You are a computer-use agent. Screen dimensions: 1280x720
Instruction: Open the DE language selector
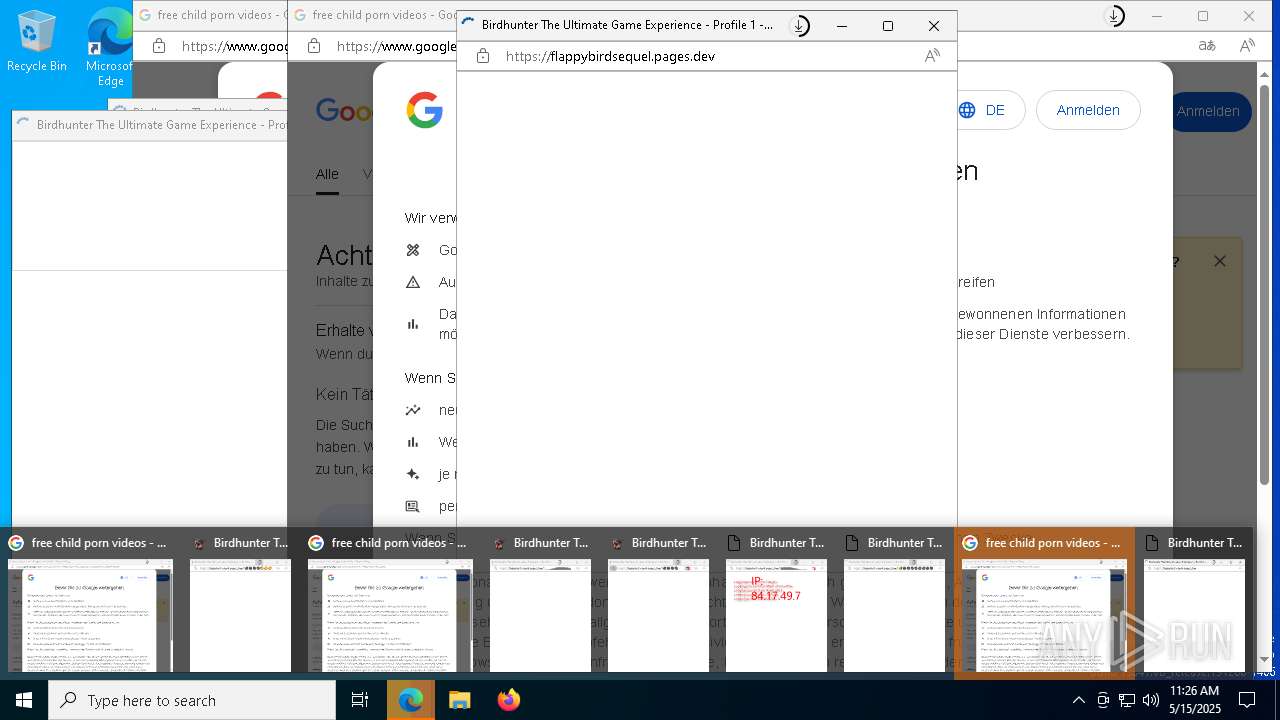tap(982, 110)
